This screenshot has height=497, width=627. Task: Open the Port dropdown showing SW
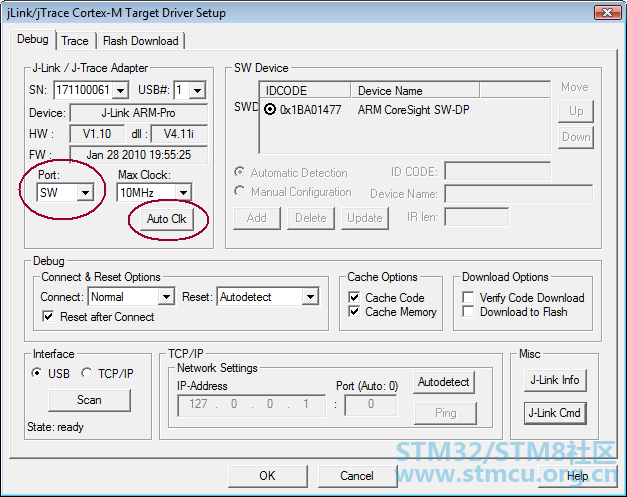pyautogui.click(x=85, y=193)
